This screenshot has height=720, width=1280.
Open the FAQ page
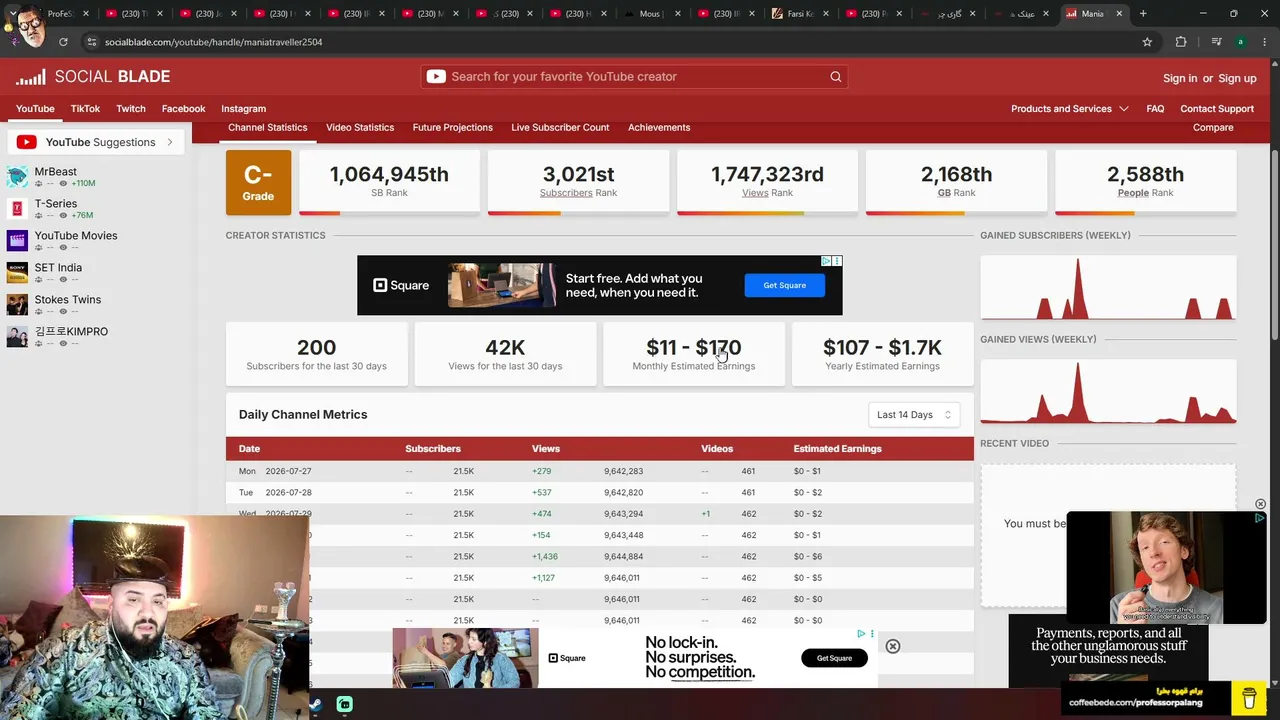tap(1155, 108)
